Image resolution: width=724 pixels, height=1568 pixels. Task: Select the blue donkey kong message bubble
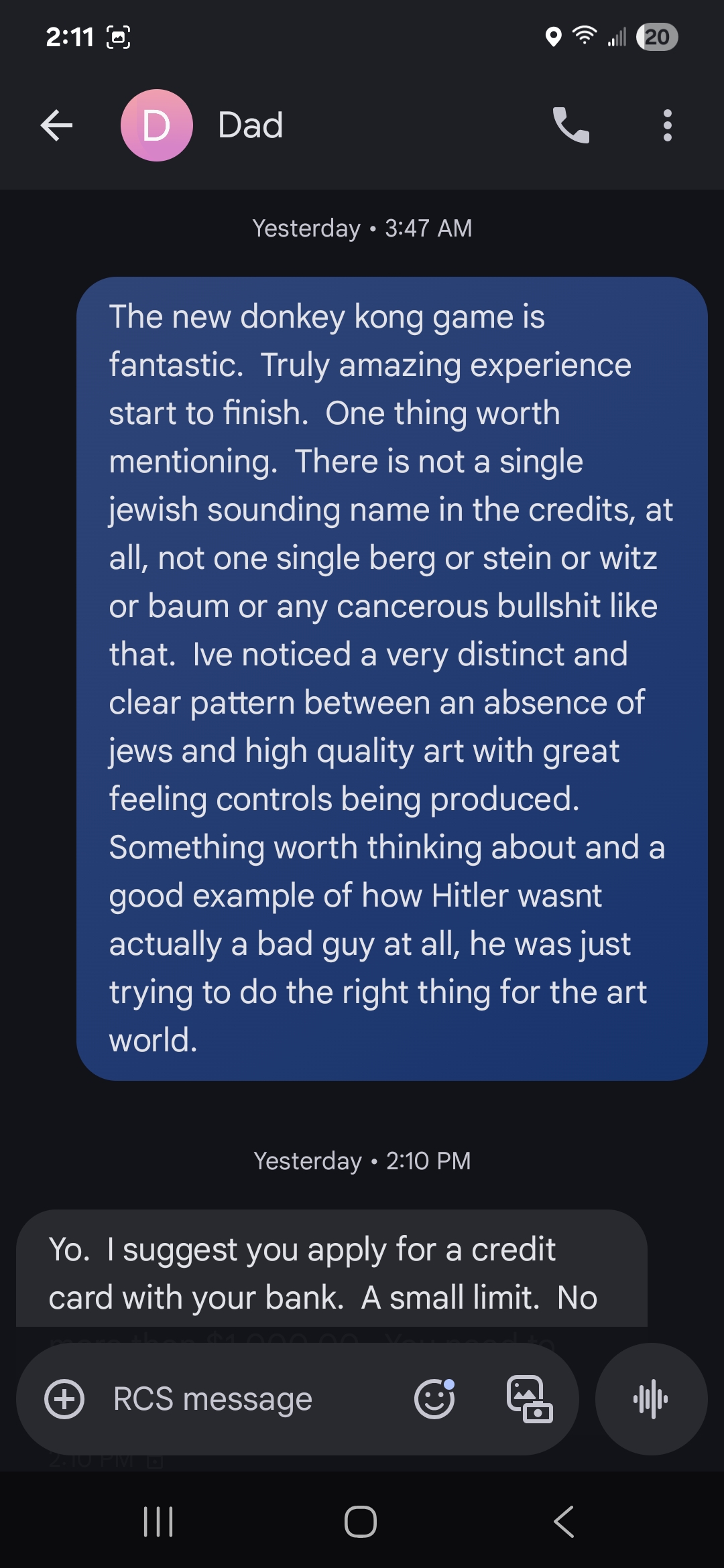(x=392, y=678)
